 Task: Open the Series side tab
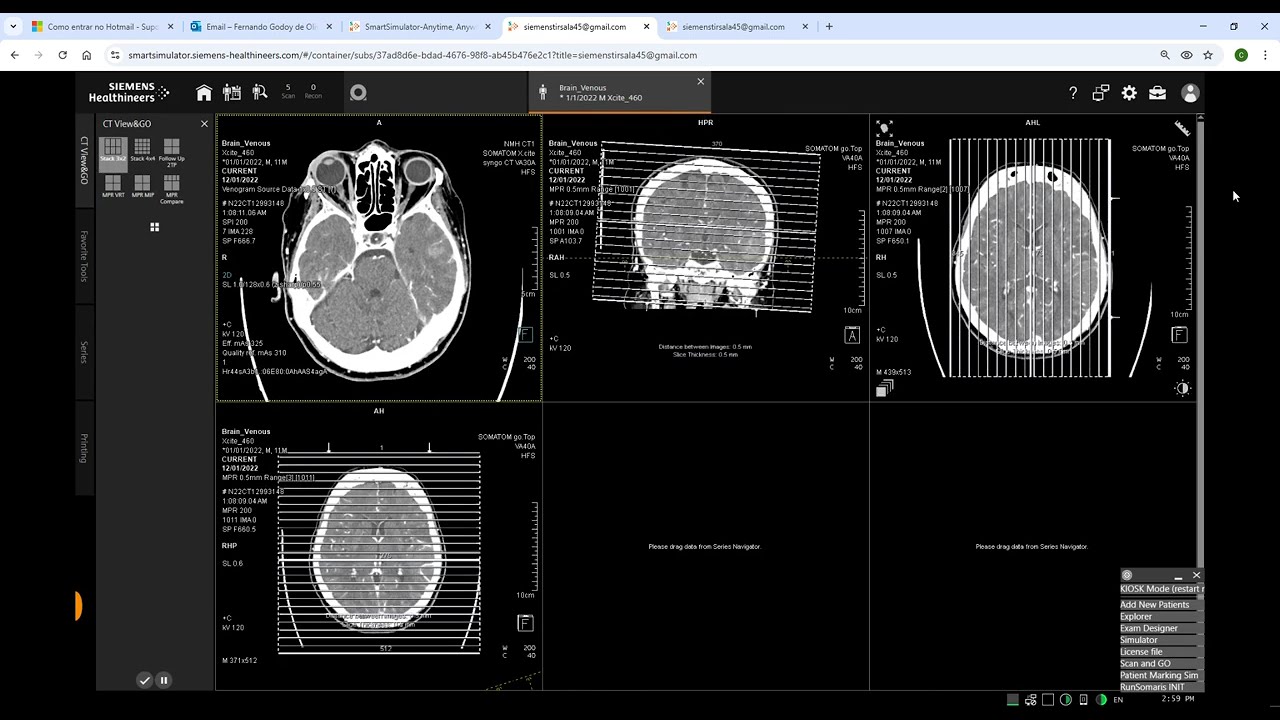pyautogui.click(x=84, y=352)
